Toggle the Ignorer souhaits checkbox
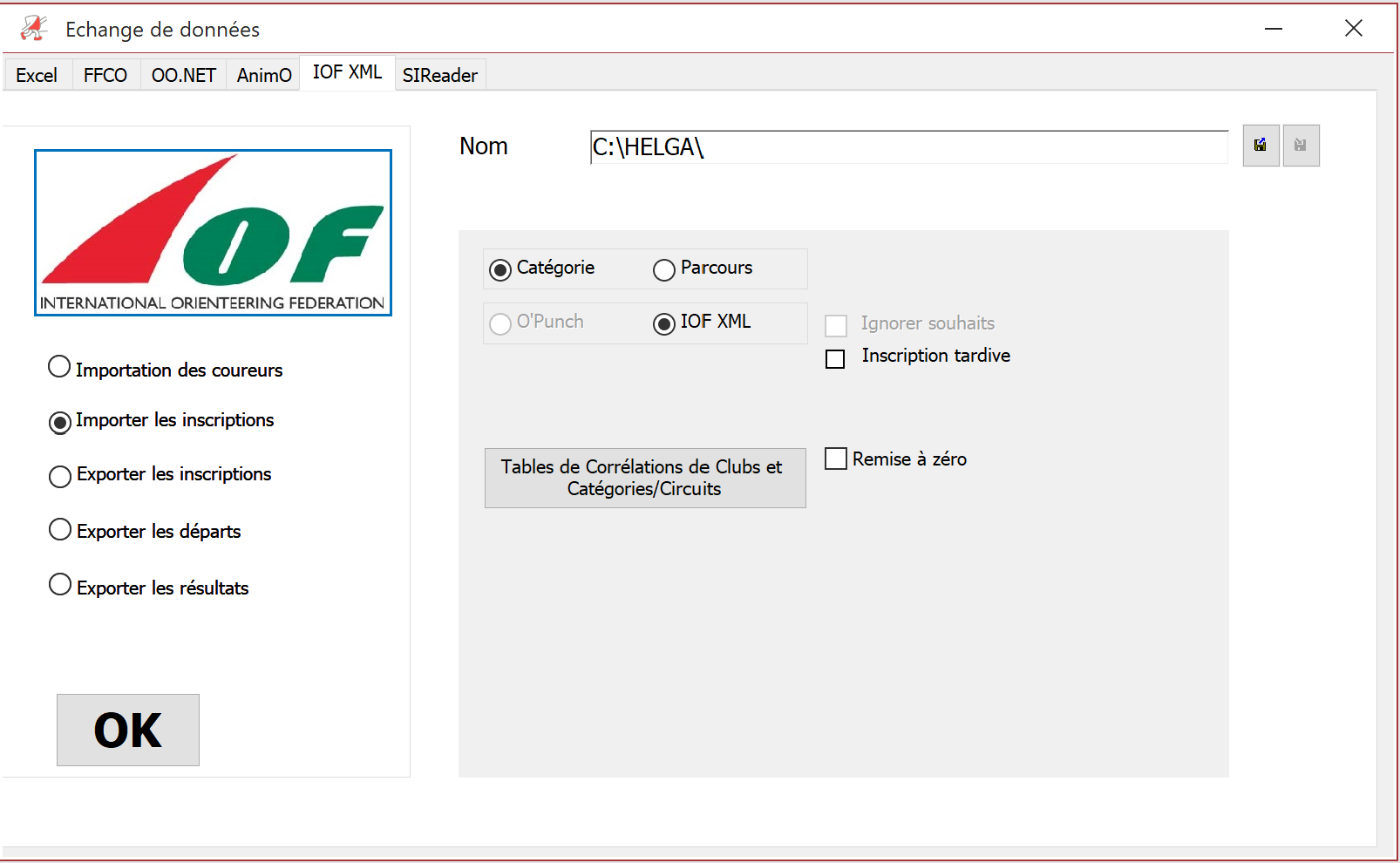This screenshot has height=863, width=1400. [x=836, y=326]
